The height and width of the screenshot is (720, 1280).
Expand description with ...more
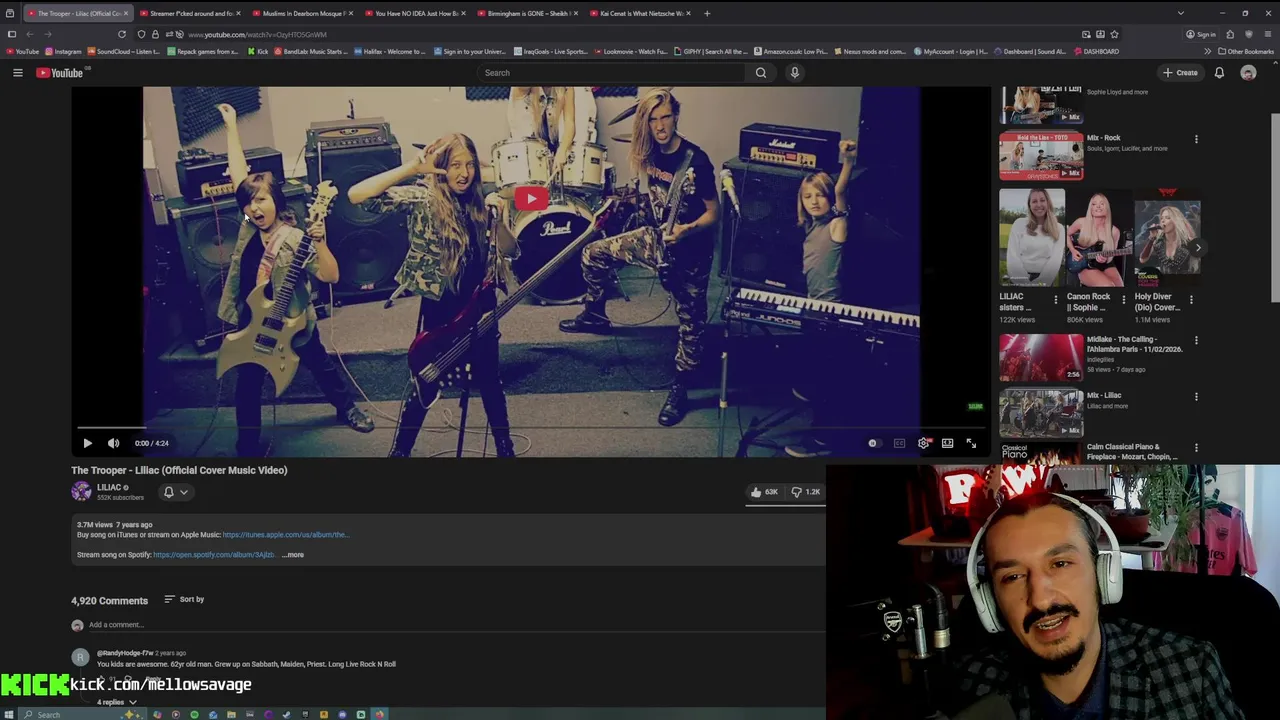click(293, 555)
